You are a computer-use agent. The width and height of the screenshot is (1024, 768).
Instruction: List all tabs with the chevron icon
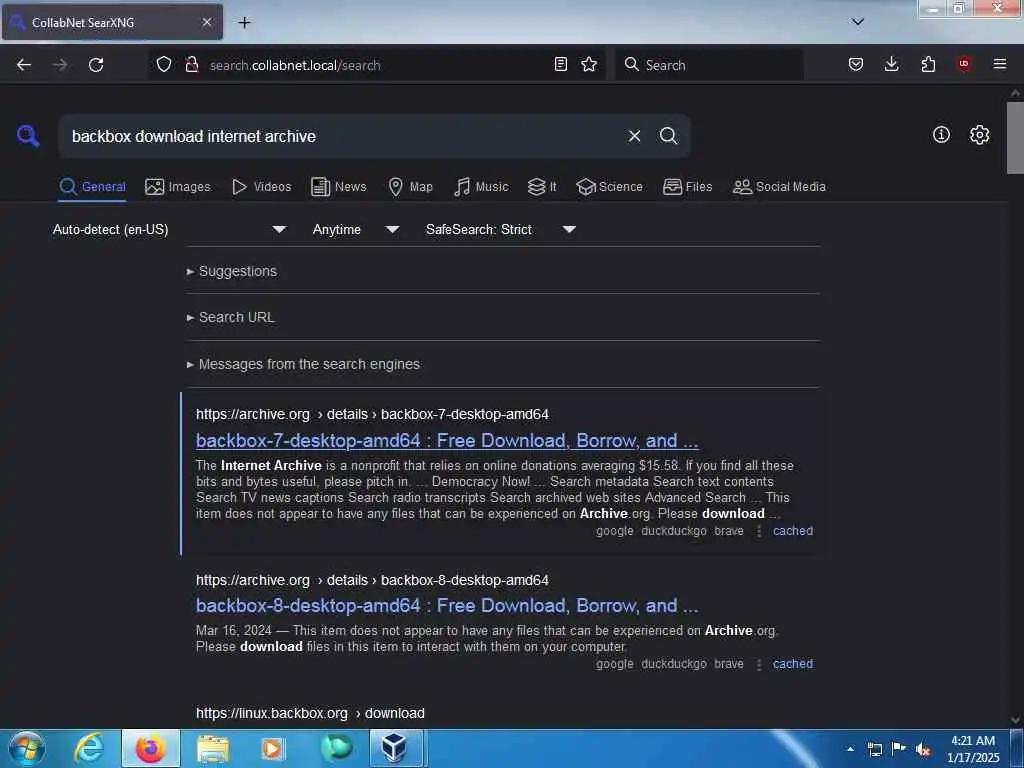[x=858, y=22]
